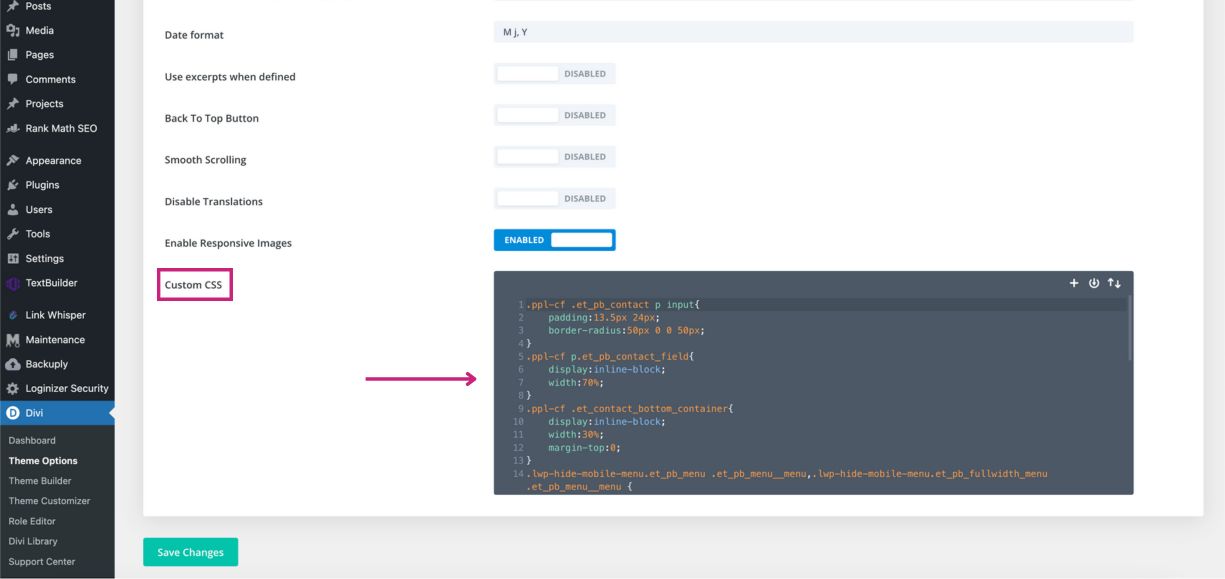The image size is (1225, 579).
Task: Open Divi Library submenu link
Action: tap(33, 541)
